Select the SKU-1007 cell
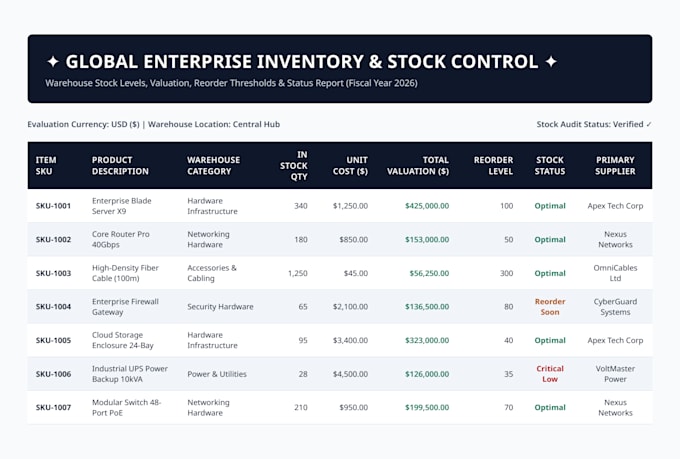The image size is (680, 459). [53, 407]
